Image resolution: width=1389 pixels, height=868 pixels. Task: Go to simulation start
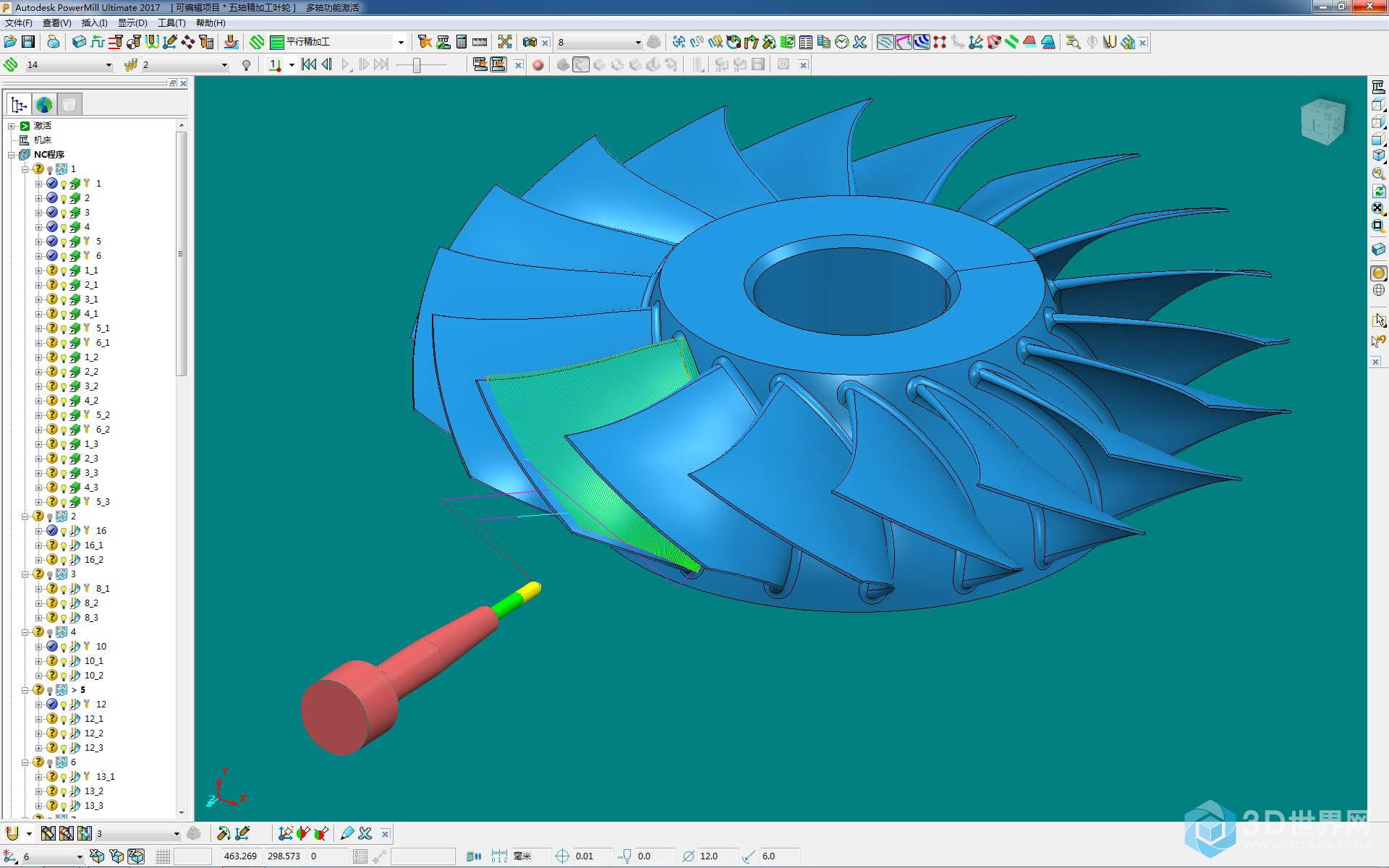pos(309,64)
